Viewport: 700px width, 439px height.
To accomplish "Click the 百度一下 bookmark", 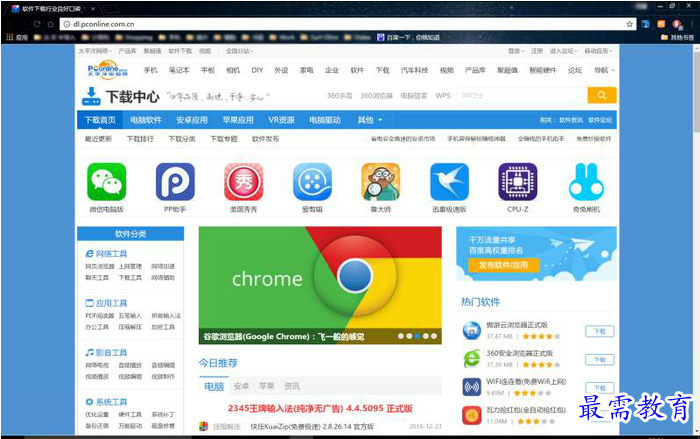I will pos(408,38).
